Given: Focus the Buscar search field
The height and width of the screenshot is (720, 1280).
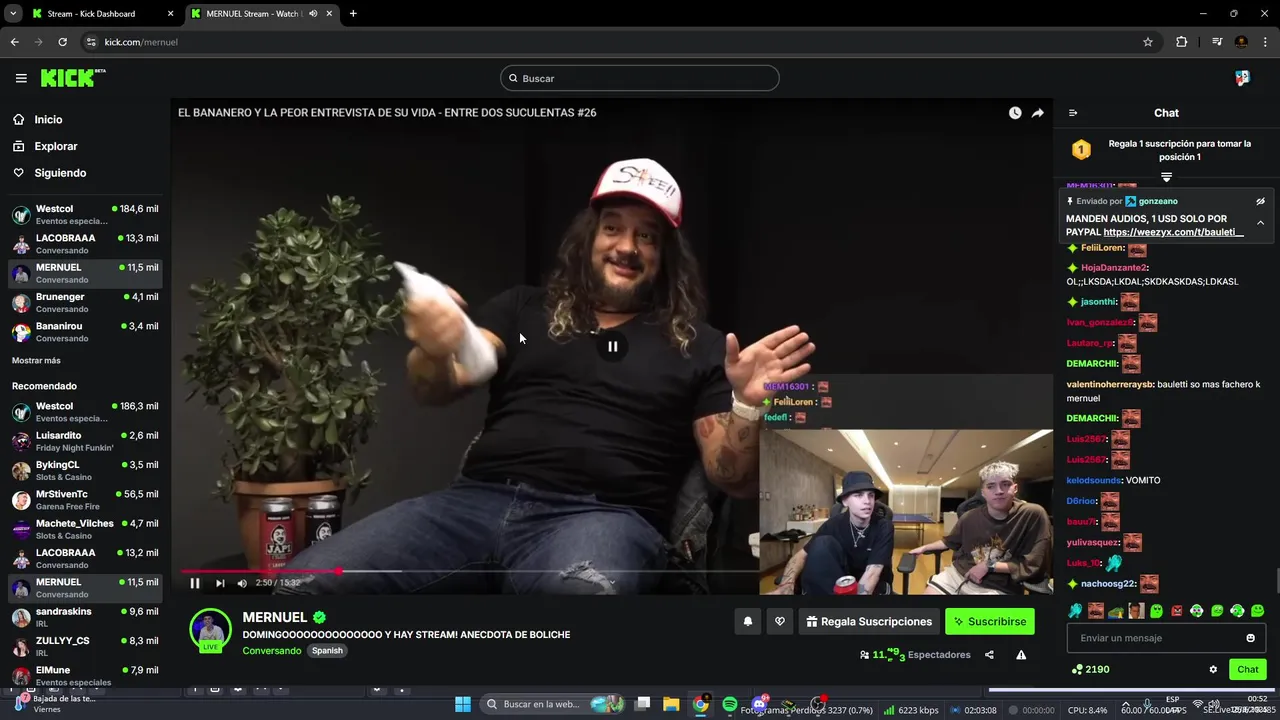Looking at the screenshot, I should [x=640, y=78].
